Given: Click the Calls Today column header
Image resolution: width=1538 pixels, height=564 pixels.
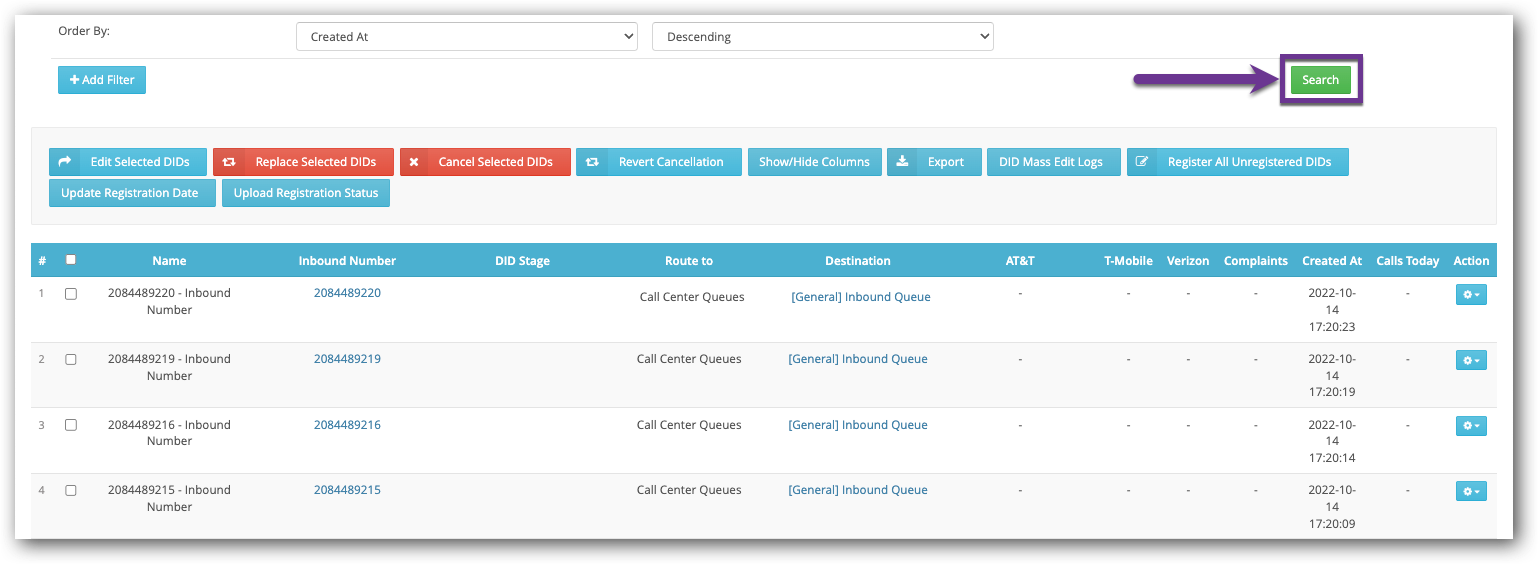Looking at the screenshot, I should coord(1408,261).
